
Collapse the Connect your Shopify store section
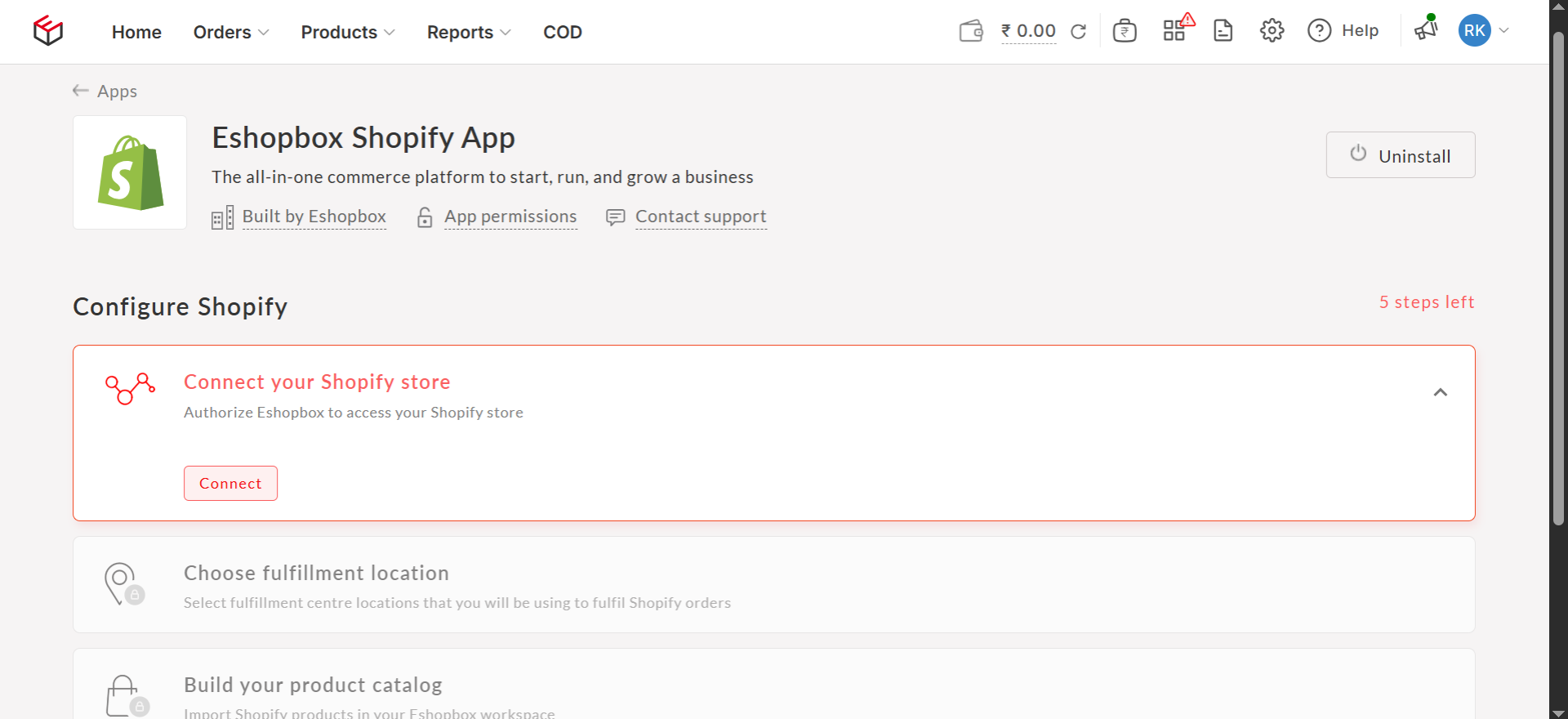pos(1440,392)
